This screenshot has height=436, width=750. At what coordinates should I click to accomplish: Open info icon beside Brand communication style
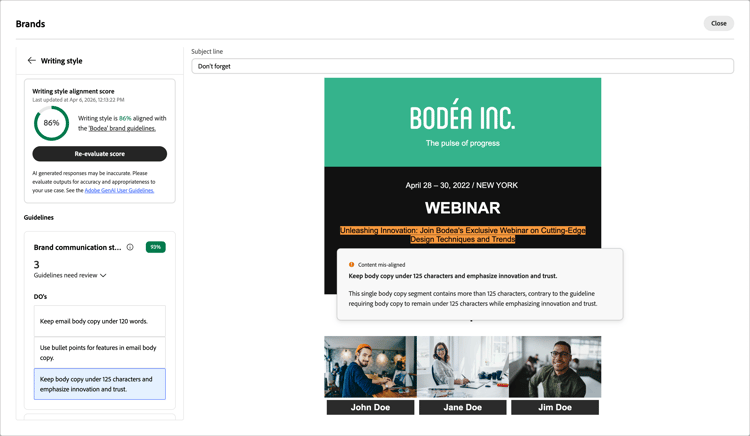point(130,247)
